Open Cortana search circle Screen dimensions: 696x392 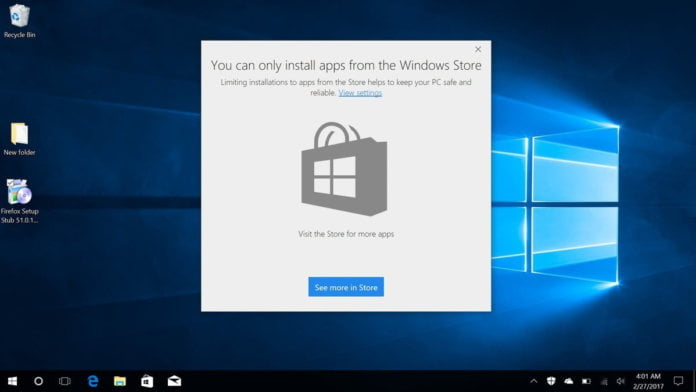click(39, 381)
